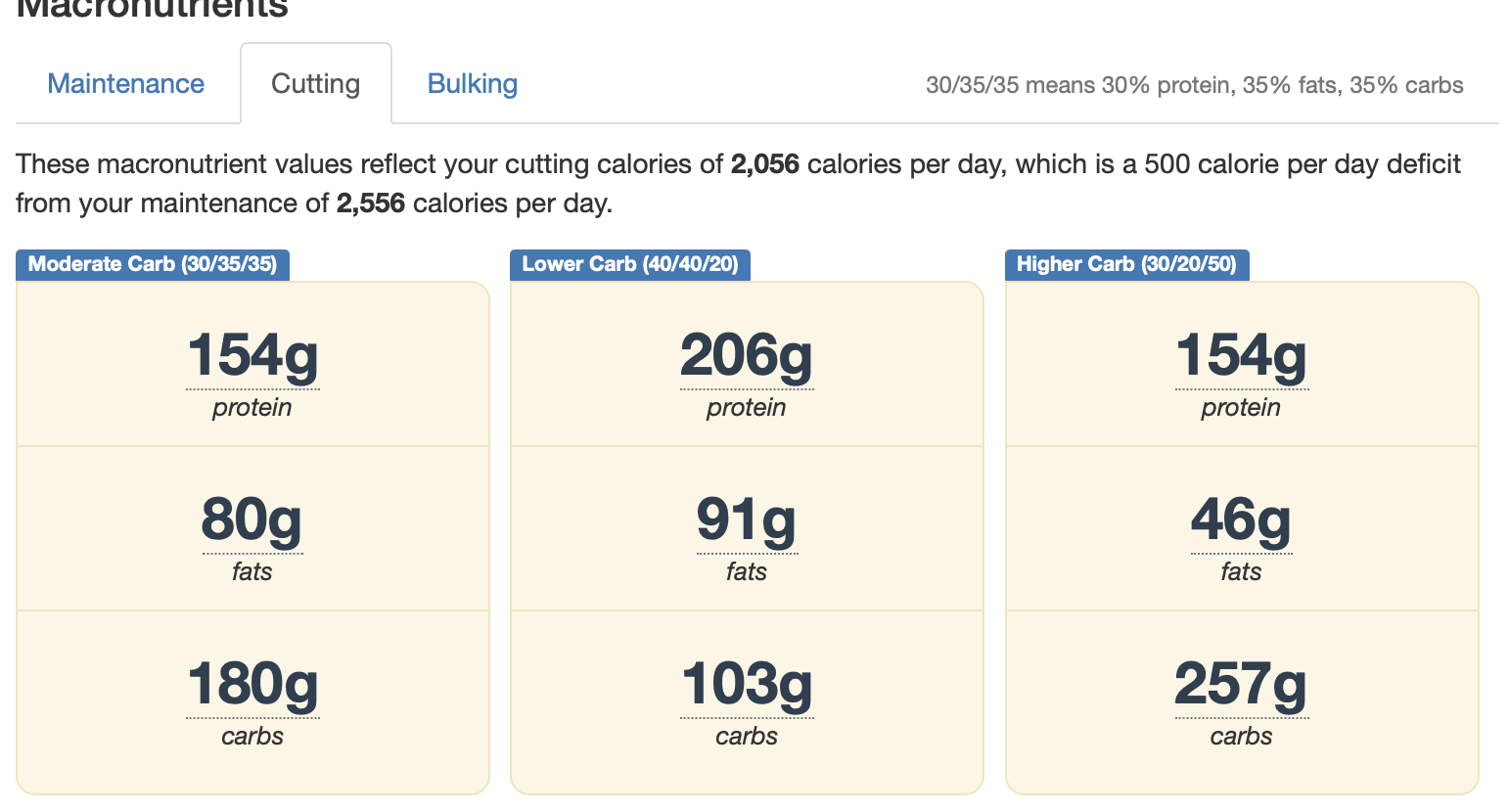Click the 80g fats value

[x=252, y=519]
